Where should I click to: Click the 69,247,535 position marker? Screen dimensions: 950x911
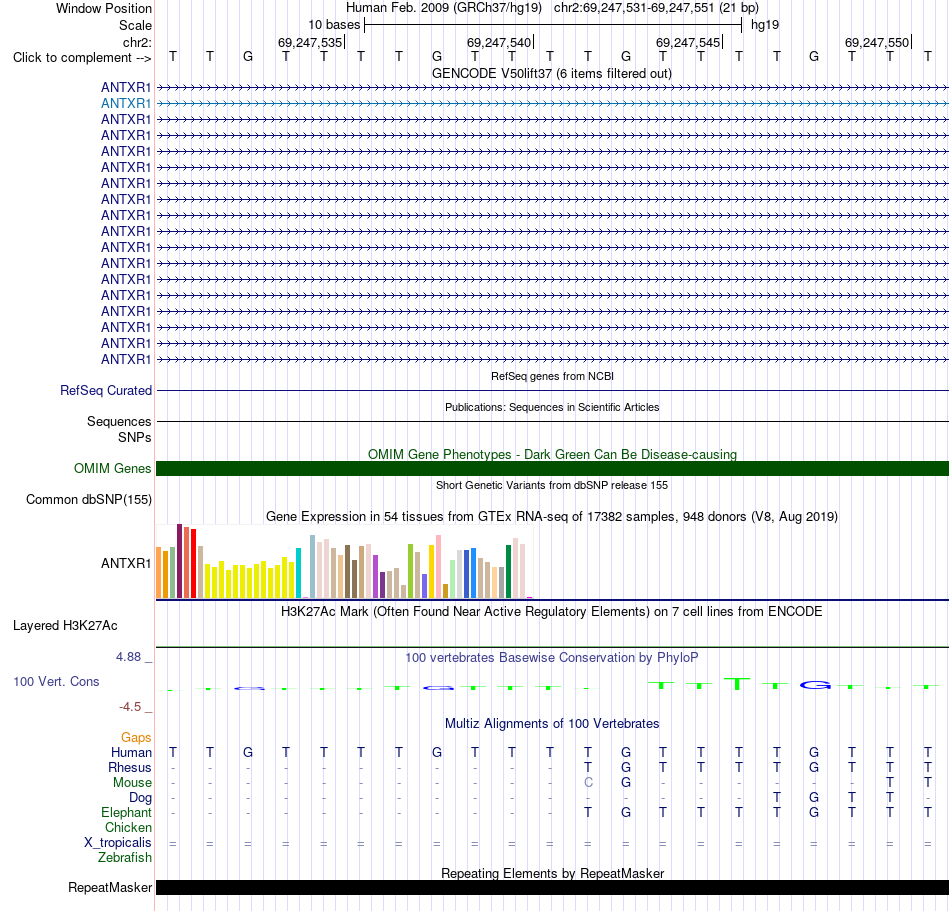(311, 42)
